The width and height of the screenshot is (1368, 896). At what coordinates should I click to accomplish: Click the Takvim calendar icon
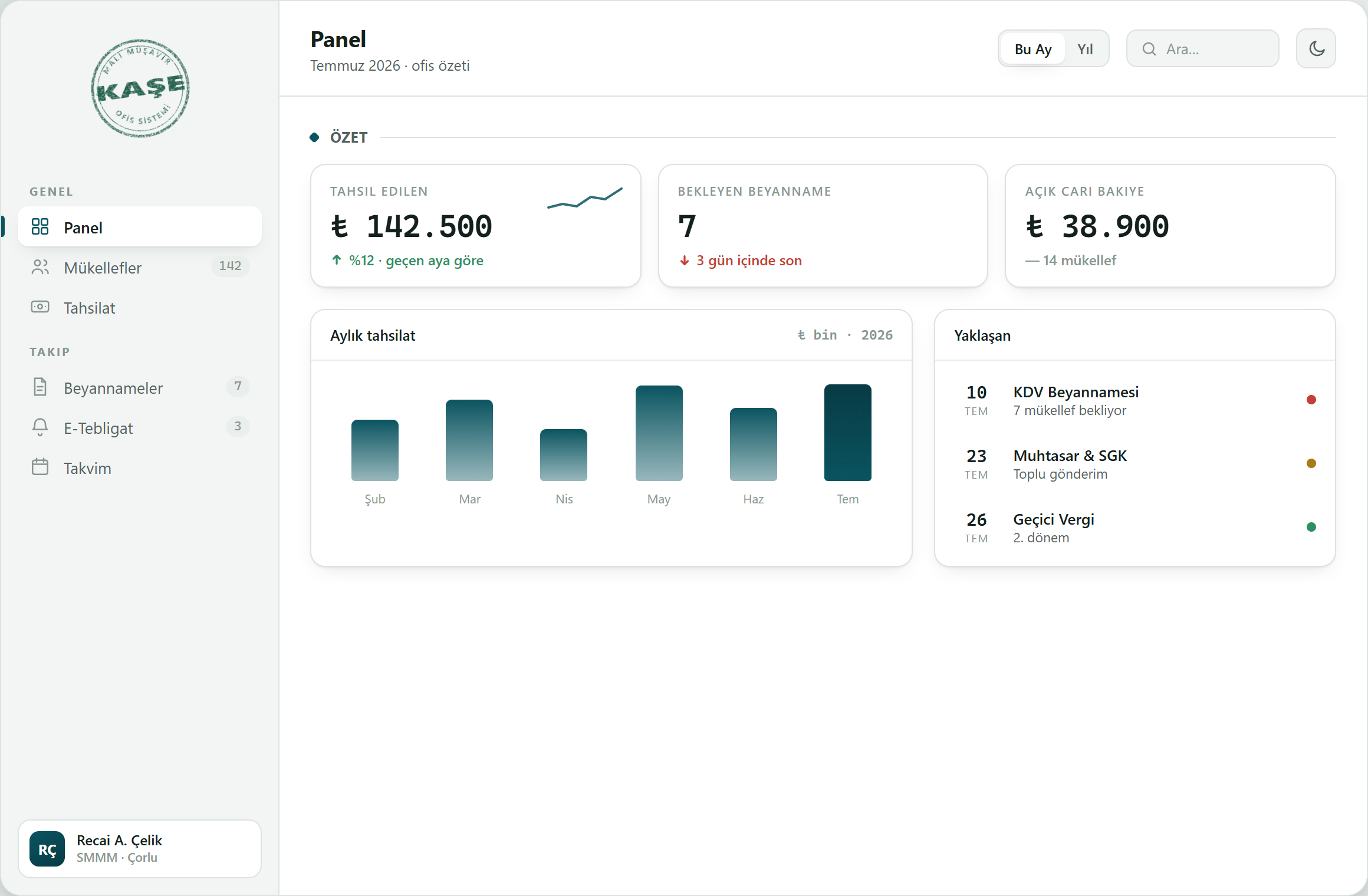40,467
